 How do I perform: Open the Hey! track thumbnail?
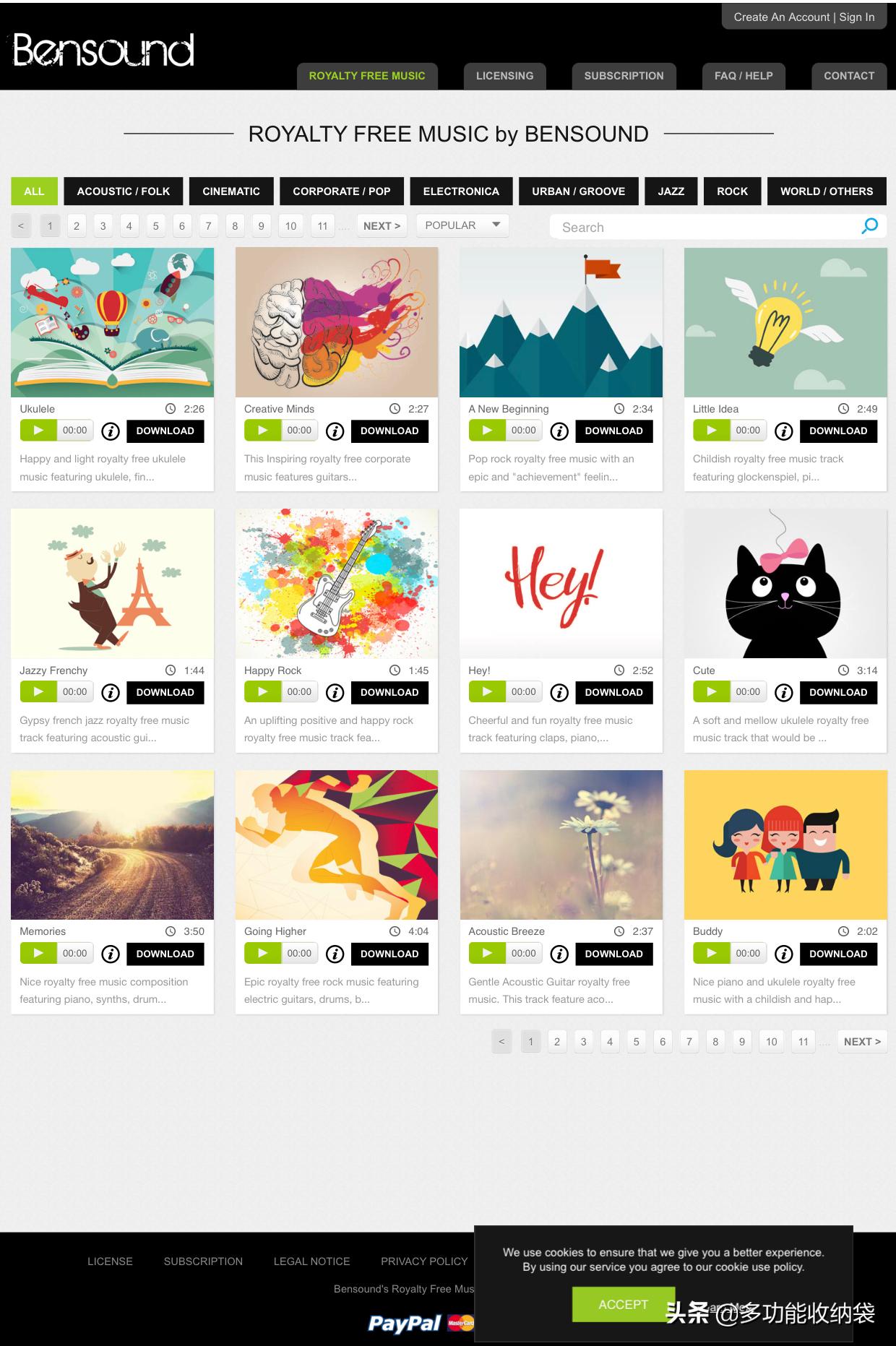(561, 584)
